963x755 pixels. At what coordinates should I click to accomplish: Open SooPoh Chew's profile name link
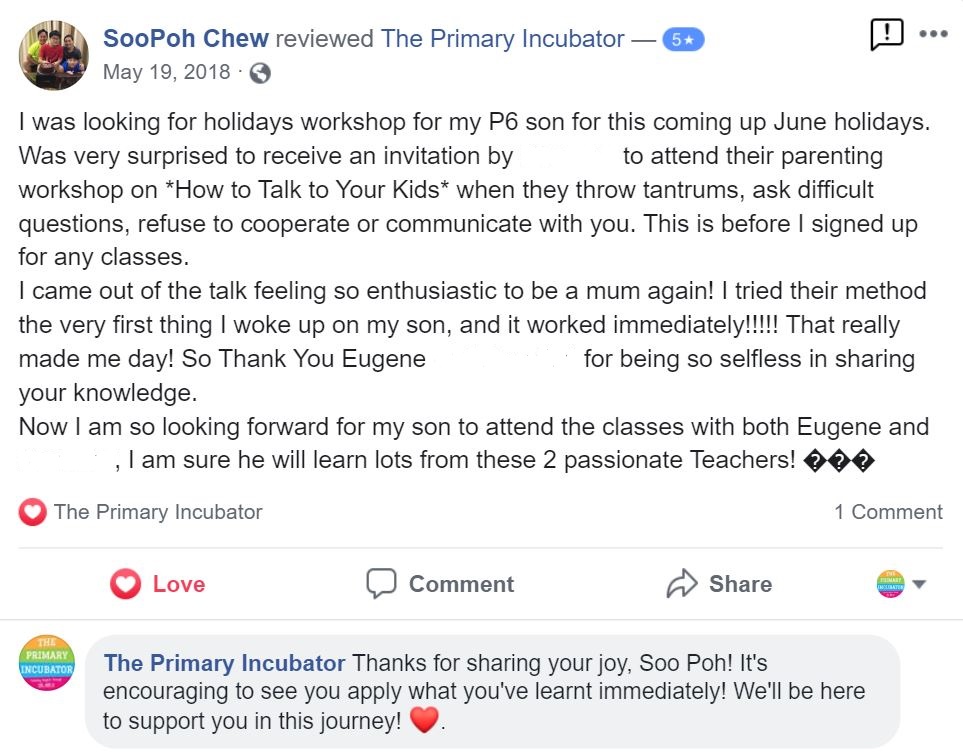tap(185, 38)
